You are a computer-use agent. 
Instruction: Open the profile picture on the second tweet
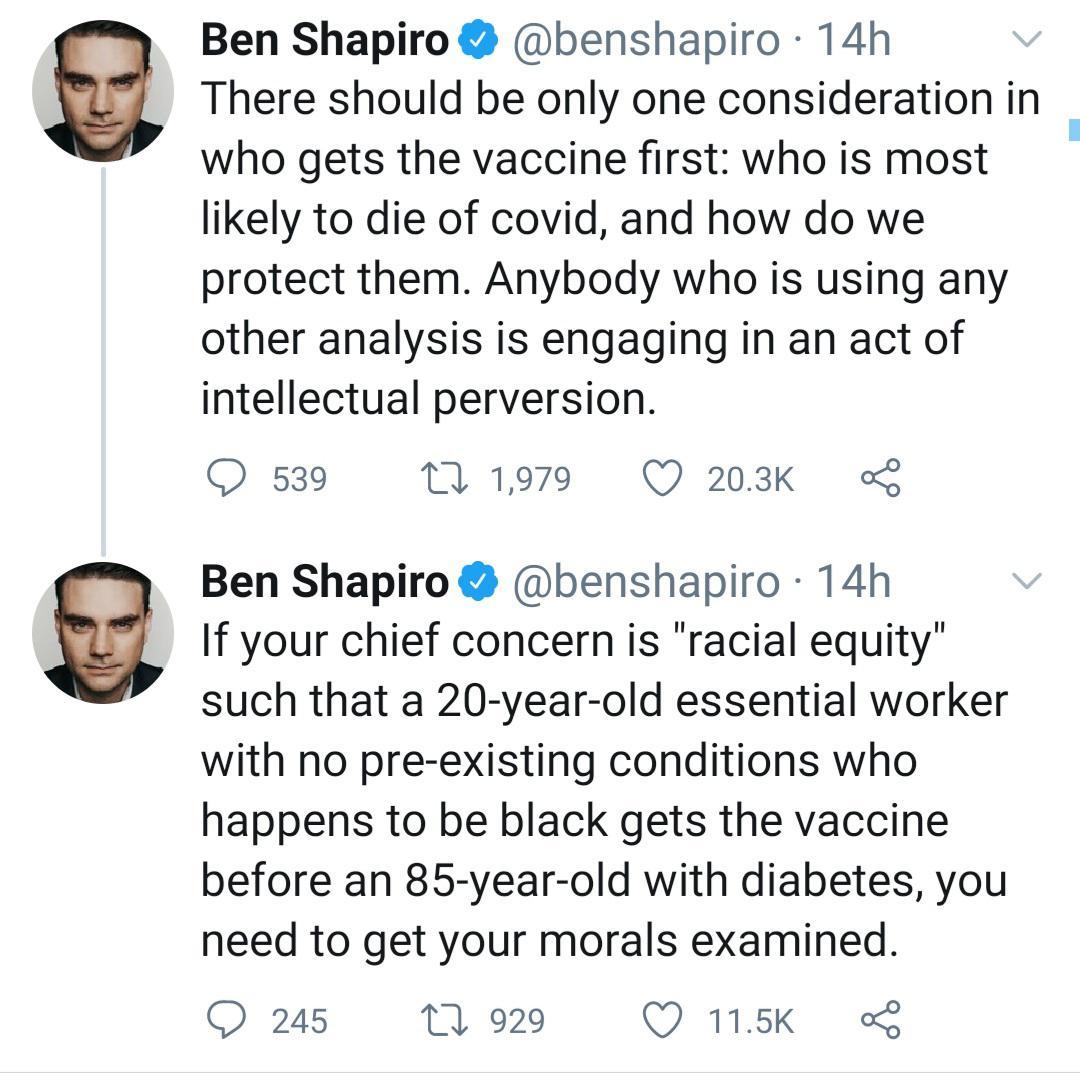pos(103,632)
